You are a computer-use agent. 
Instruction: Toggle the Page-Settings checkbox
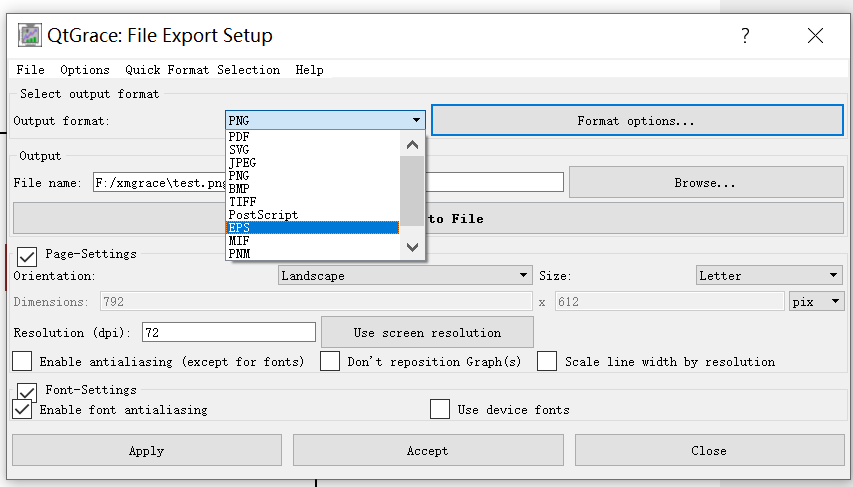(28, 256)
